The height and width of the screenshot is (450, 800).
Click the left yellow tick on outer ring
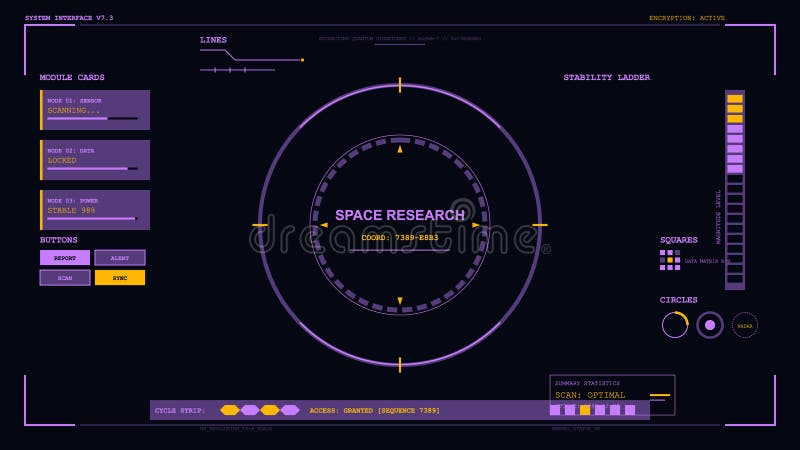click(260, 225)
